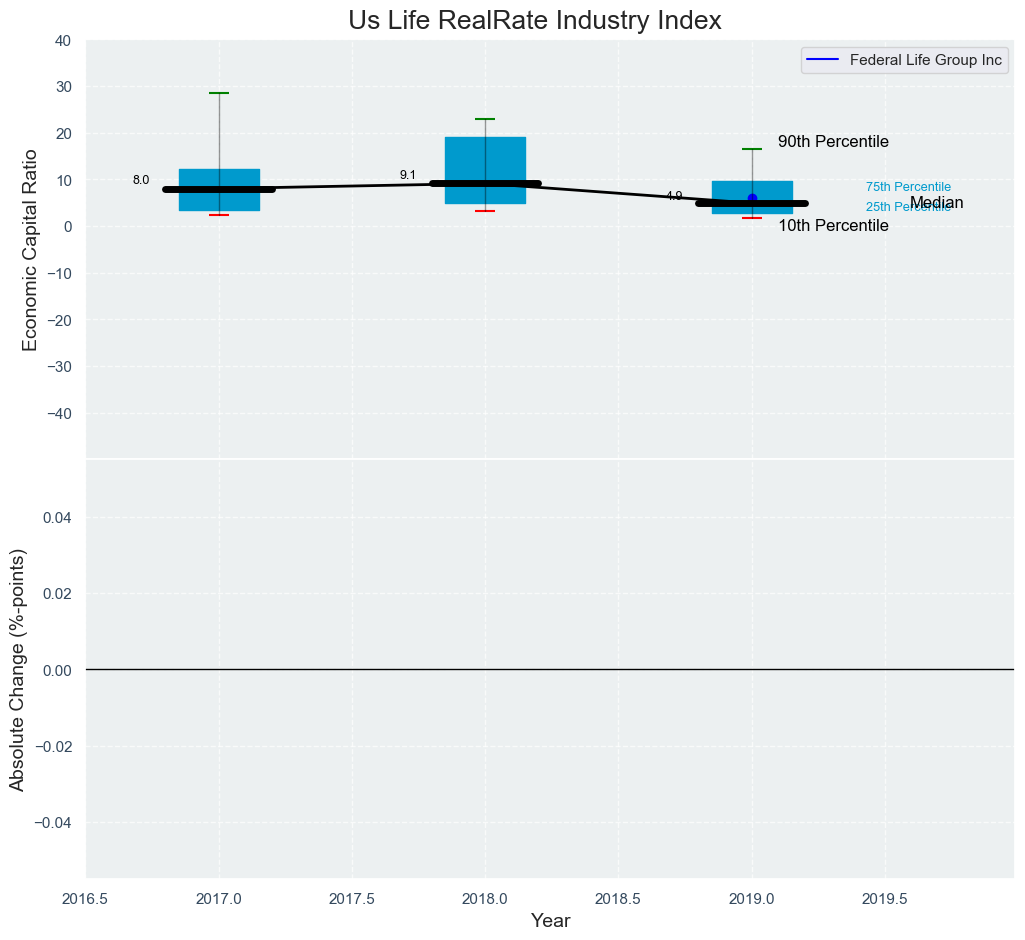1025x940 pixels.
Task: Select the thick black median bar for 2018
Action: 485,184
